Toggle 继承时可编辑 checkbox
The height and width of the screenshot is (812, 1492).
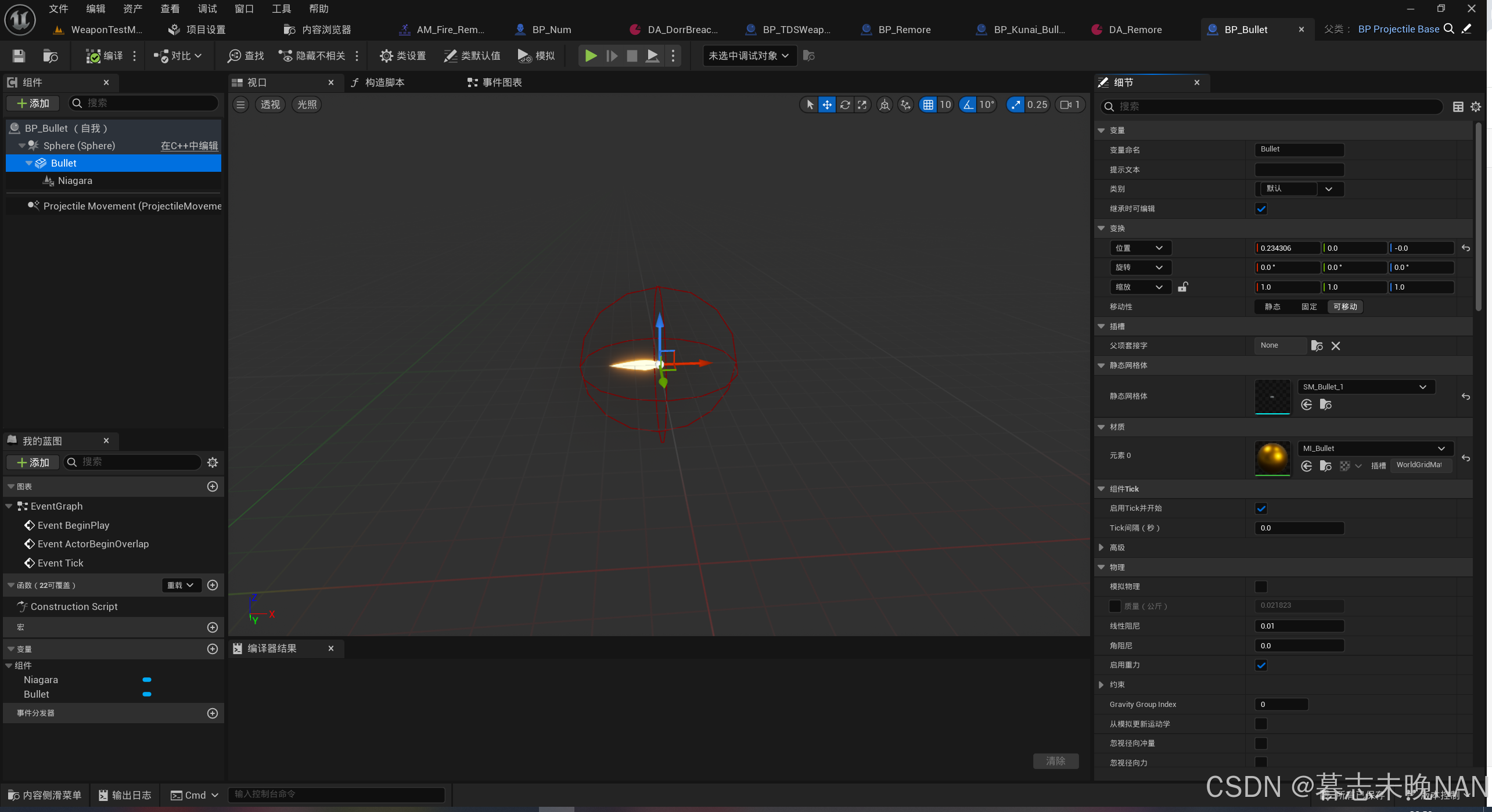click(1261, 209)
